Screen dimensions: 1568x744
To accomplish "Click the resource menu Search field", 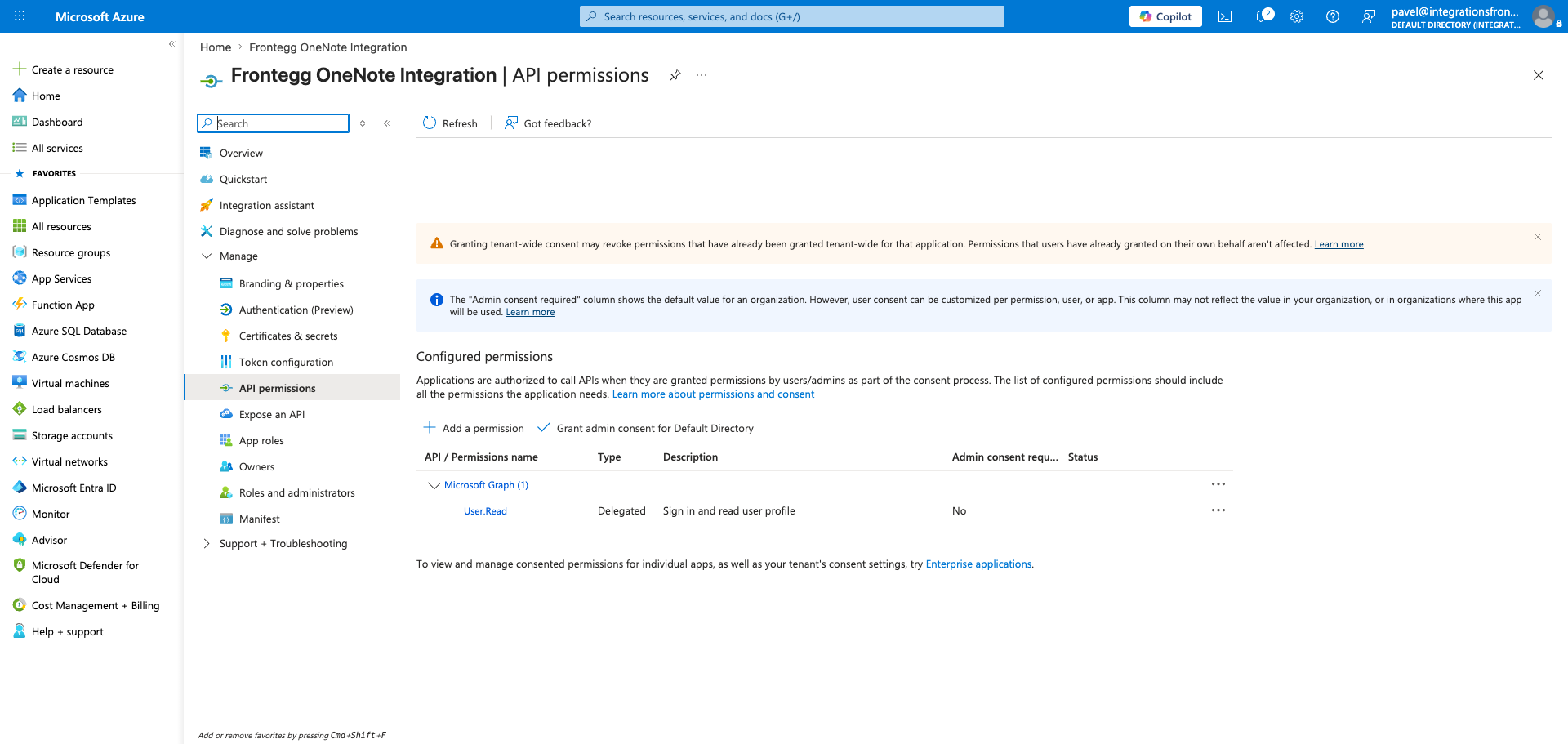I will click(273, 123).
